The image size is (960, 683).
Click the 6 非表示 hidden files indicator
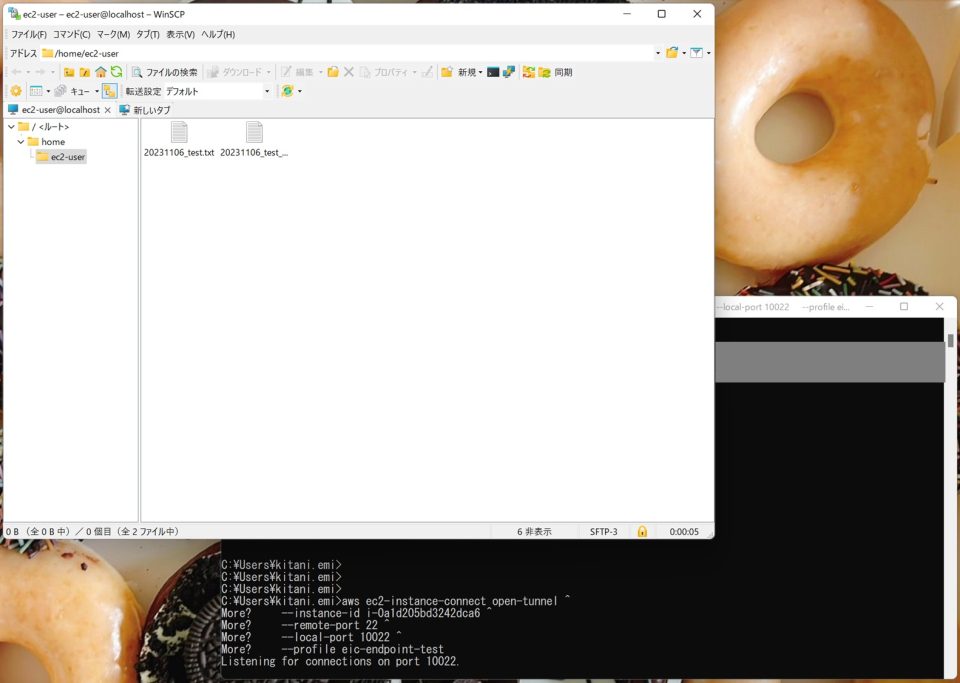[x=534, y=532]
